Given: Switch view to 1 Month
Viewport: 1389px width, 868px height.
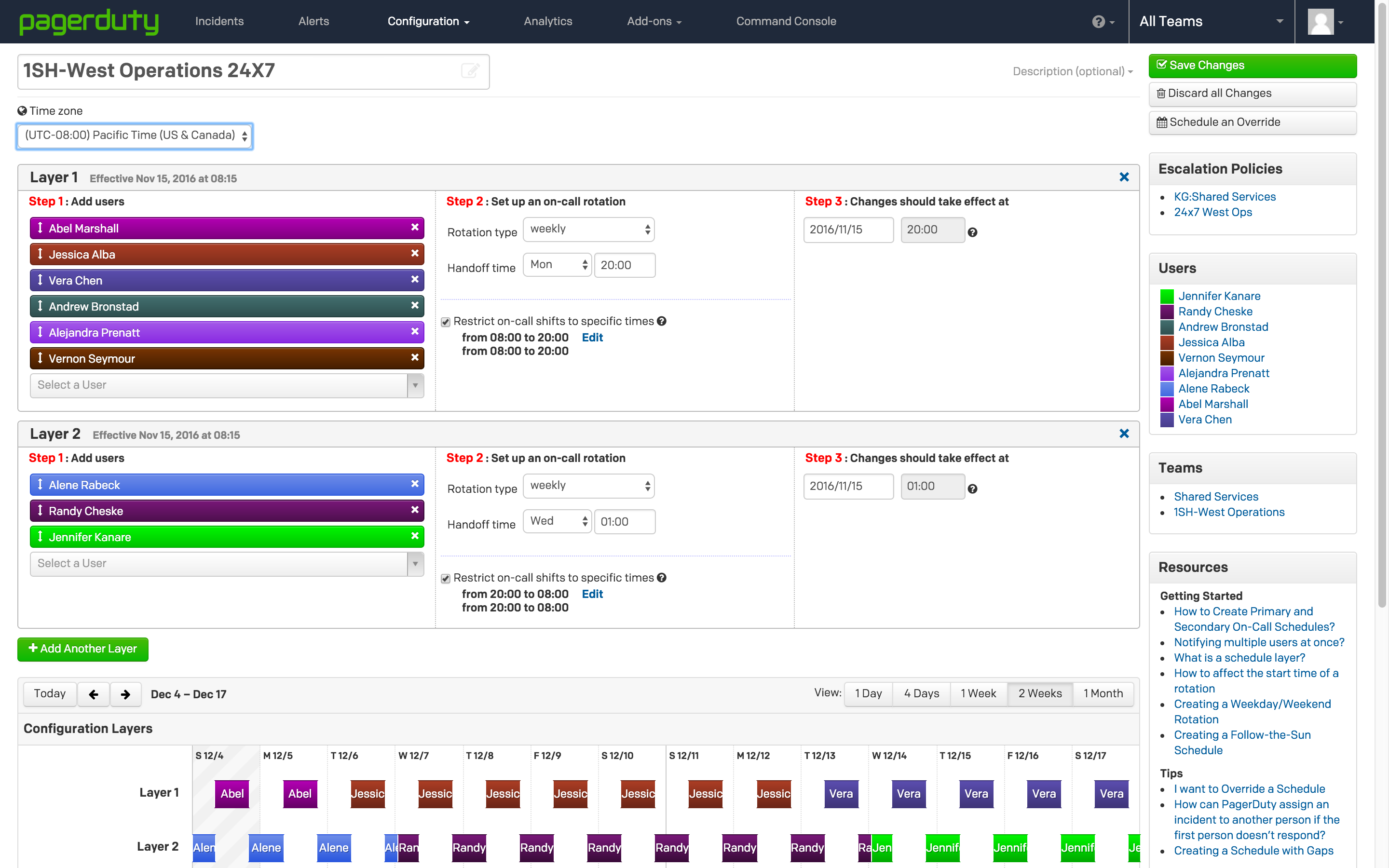Looking at the screenshot, I should point(1103,693).
